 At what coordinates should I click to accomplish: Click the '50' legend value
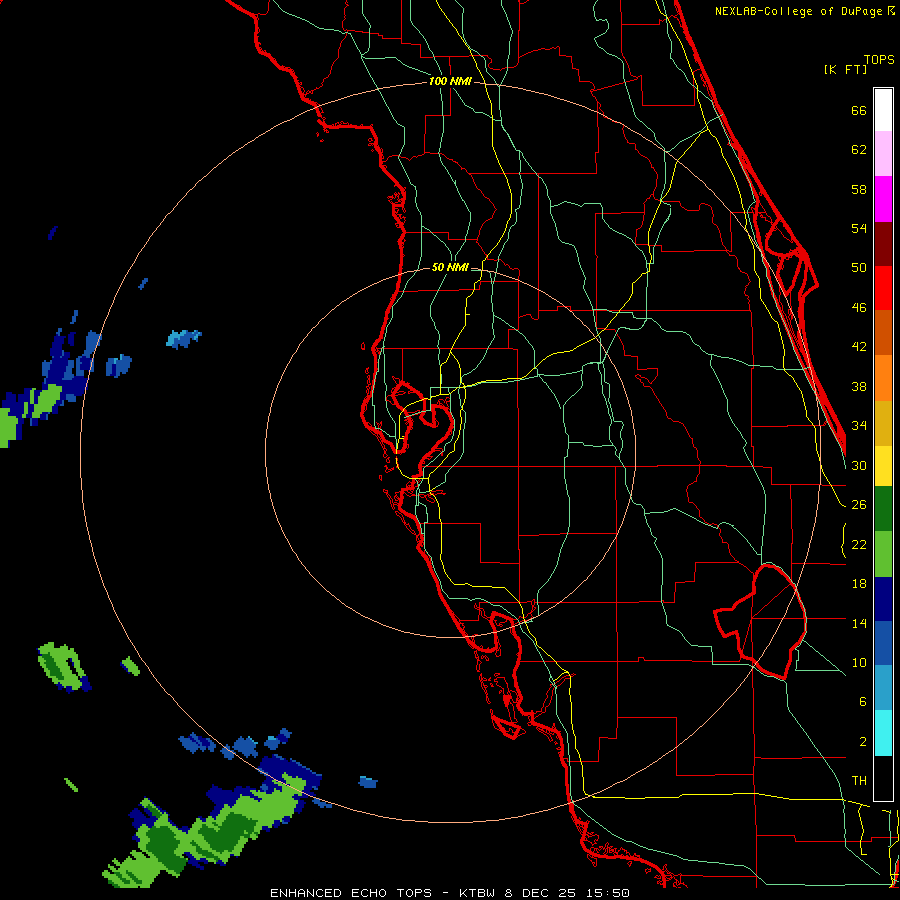[x=859, y=268]
